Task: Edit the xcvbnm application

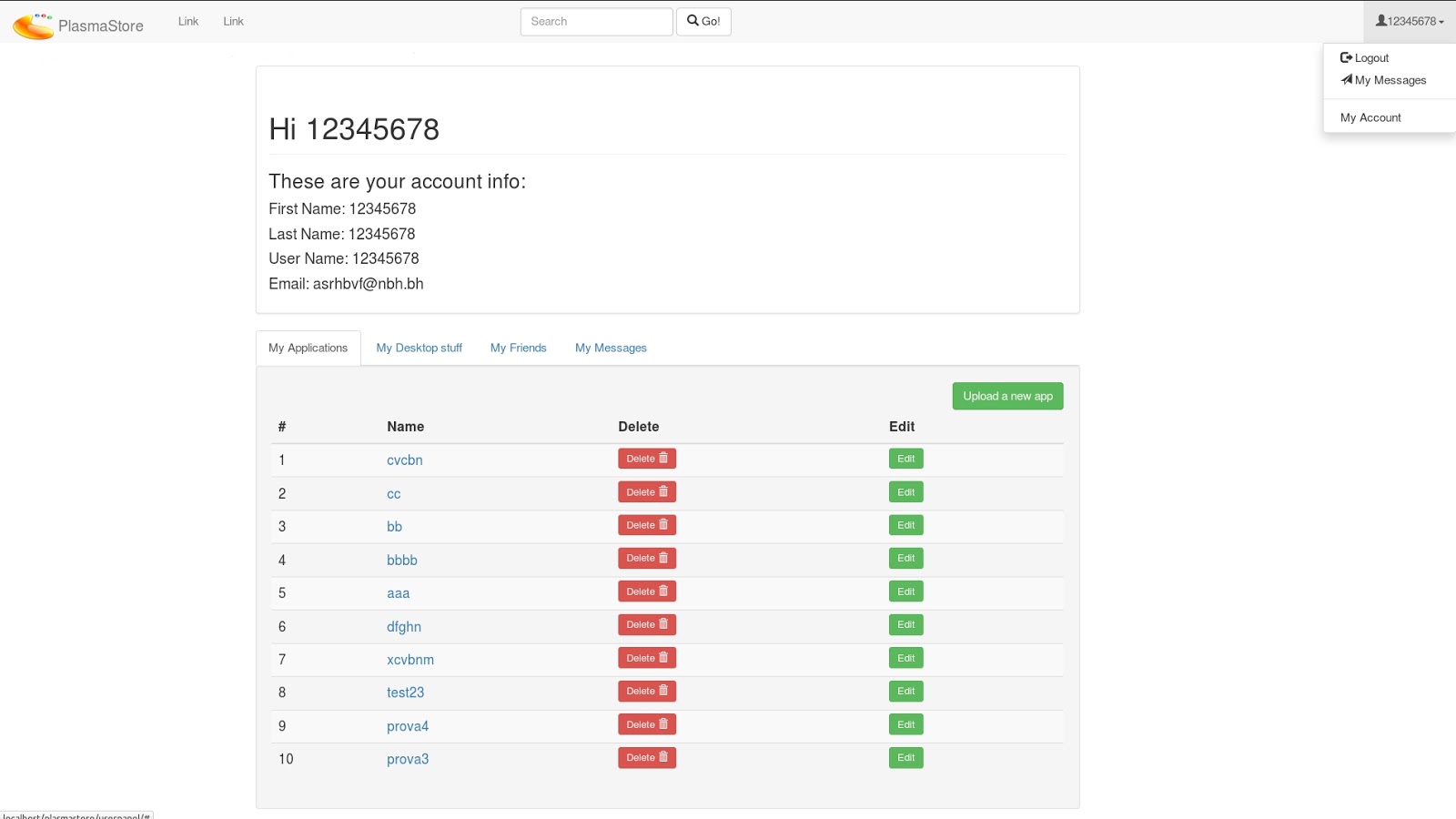Action: pyautogui.click(x=905, y=658)
